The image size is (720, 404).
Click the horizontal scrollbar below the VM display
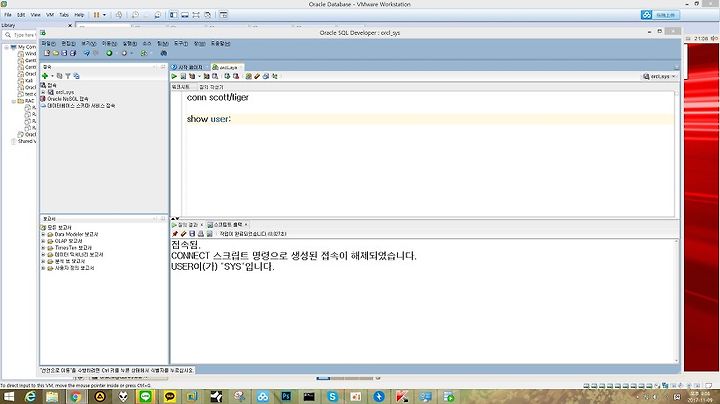(345, 378)
